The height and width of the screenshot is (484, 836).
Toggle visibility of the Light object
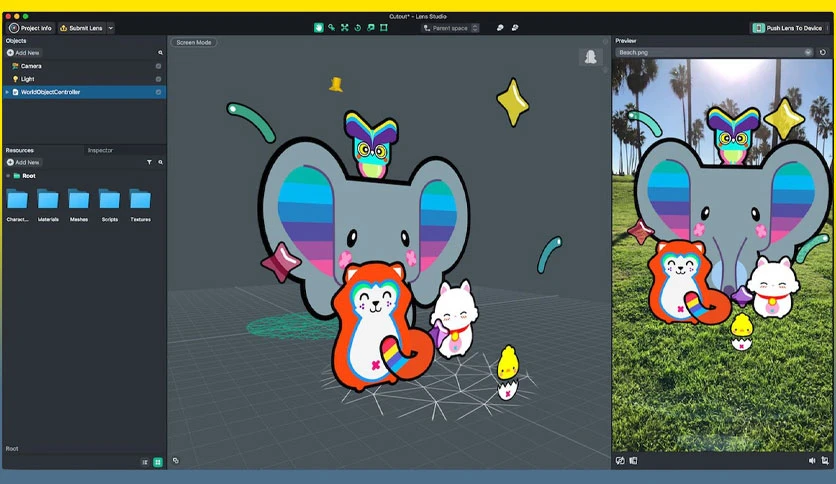coord(158,79)
